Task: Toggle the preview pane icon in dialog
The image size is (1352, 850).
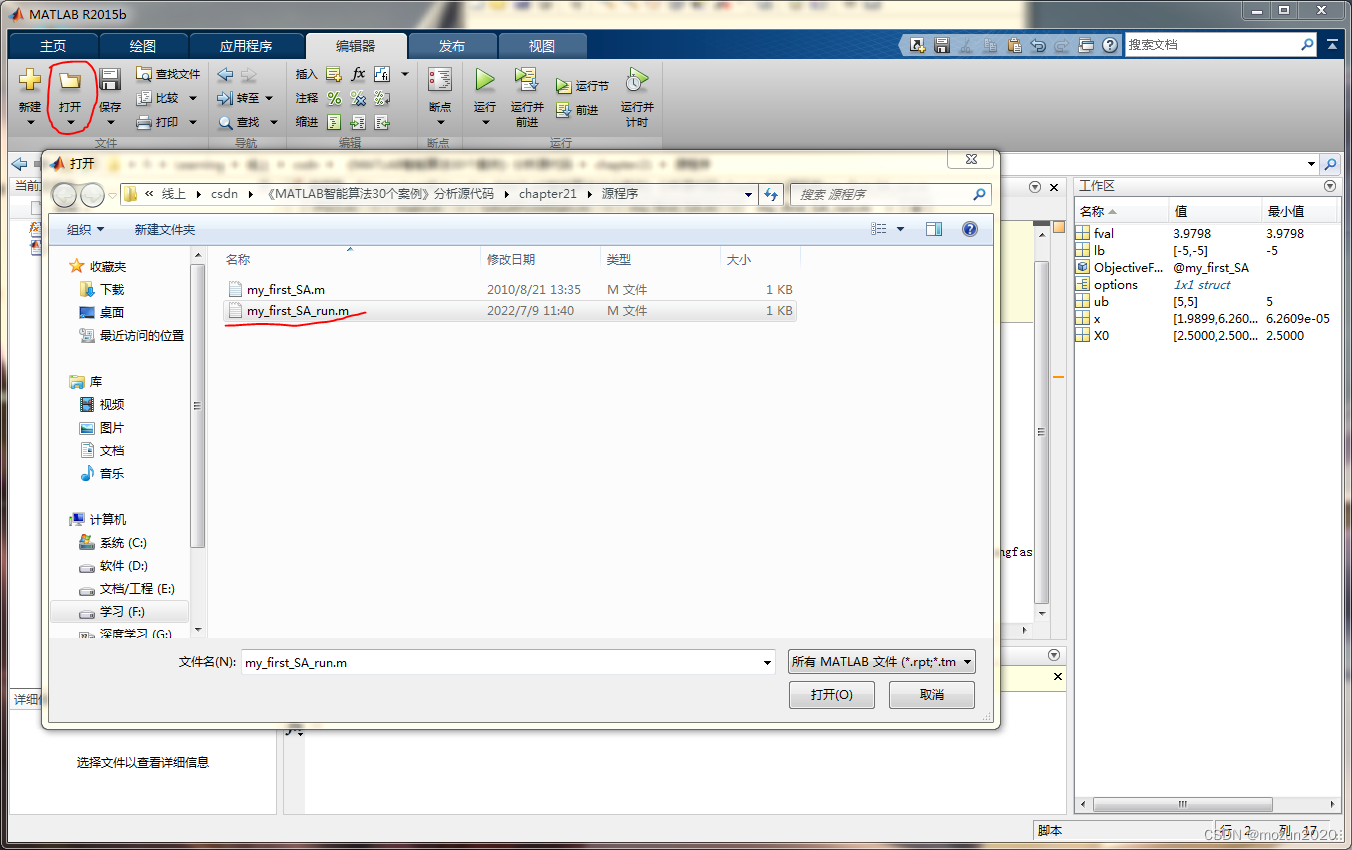Action: coord(934,229)
